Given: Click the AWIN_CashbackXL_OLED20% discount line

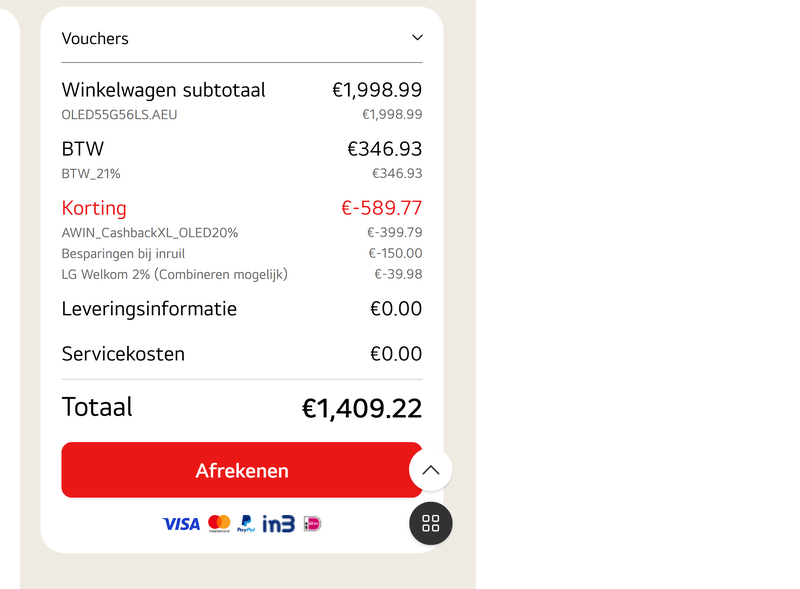Looking at the screenshot, I should [x=149, y=232].
